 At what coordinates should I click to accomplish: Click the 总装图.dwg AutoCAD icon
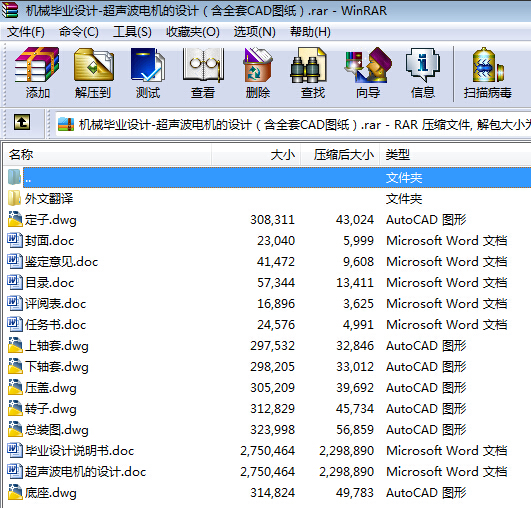(x=15, y=429)
